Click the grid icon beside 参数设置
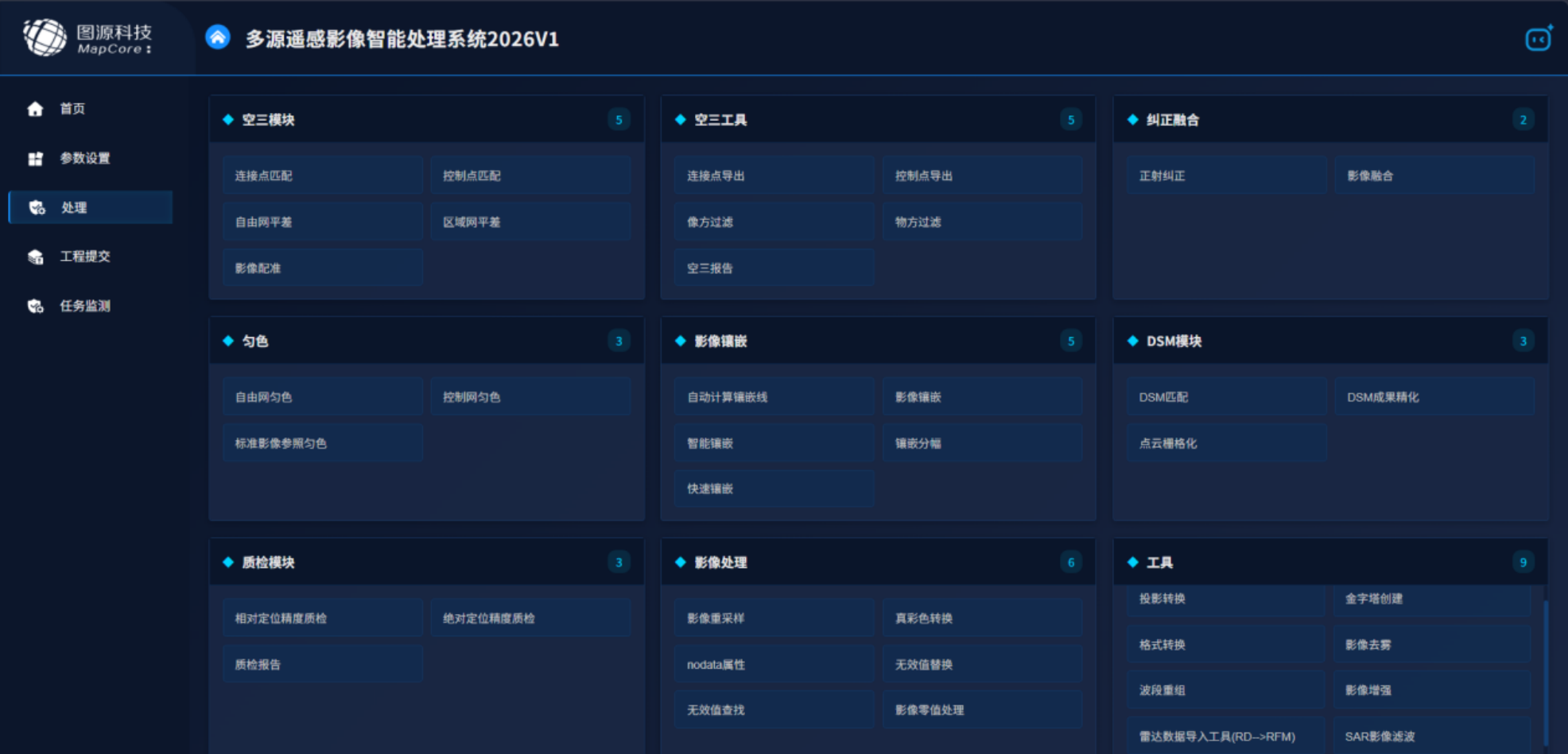The width and height of the screenshot is (1568, 754). (35, 158)
